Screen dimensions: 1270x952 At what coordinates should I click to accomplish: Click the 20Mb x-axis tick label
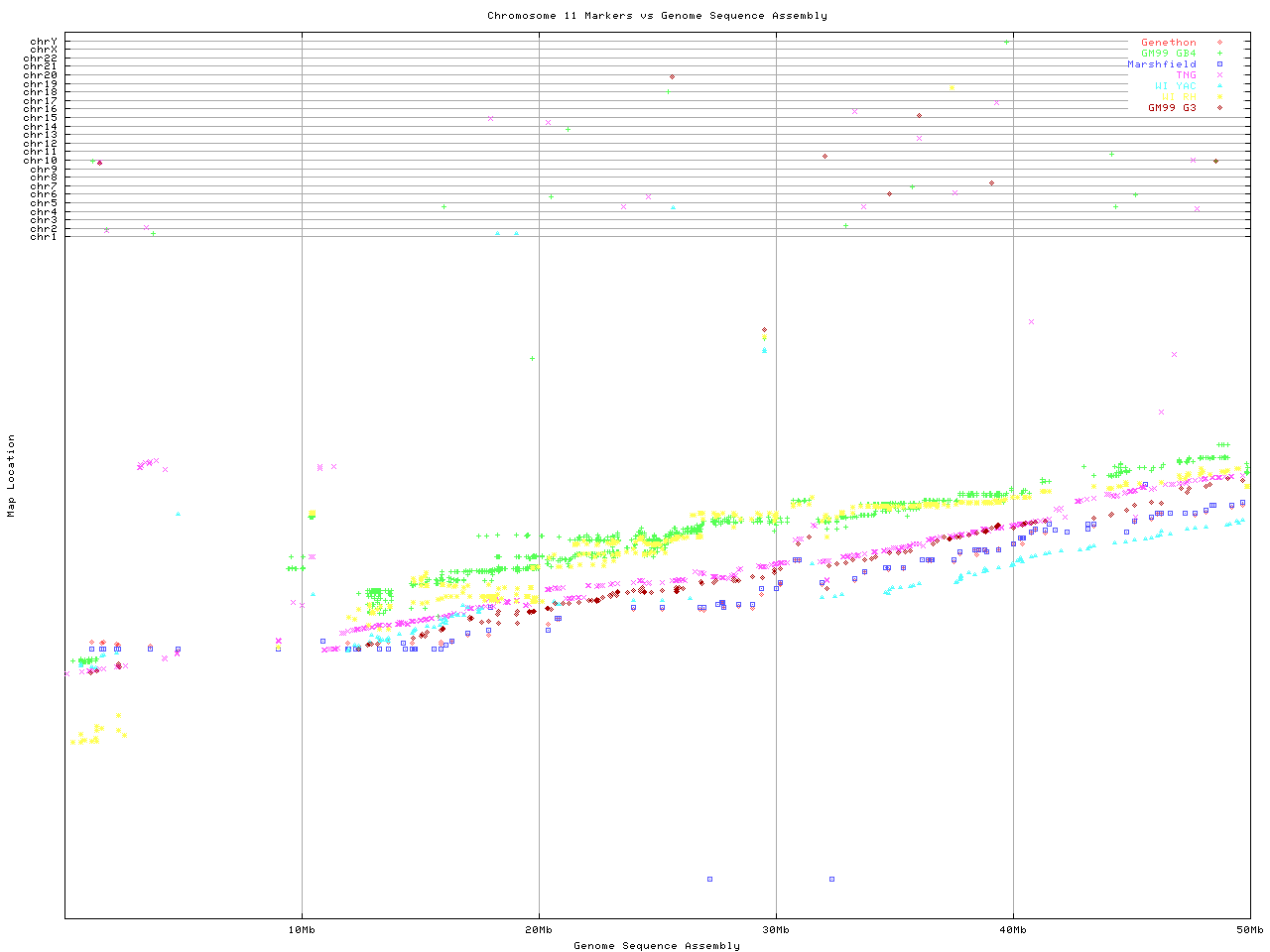click(x=539, y=930)
